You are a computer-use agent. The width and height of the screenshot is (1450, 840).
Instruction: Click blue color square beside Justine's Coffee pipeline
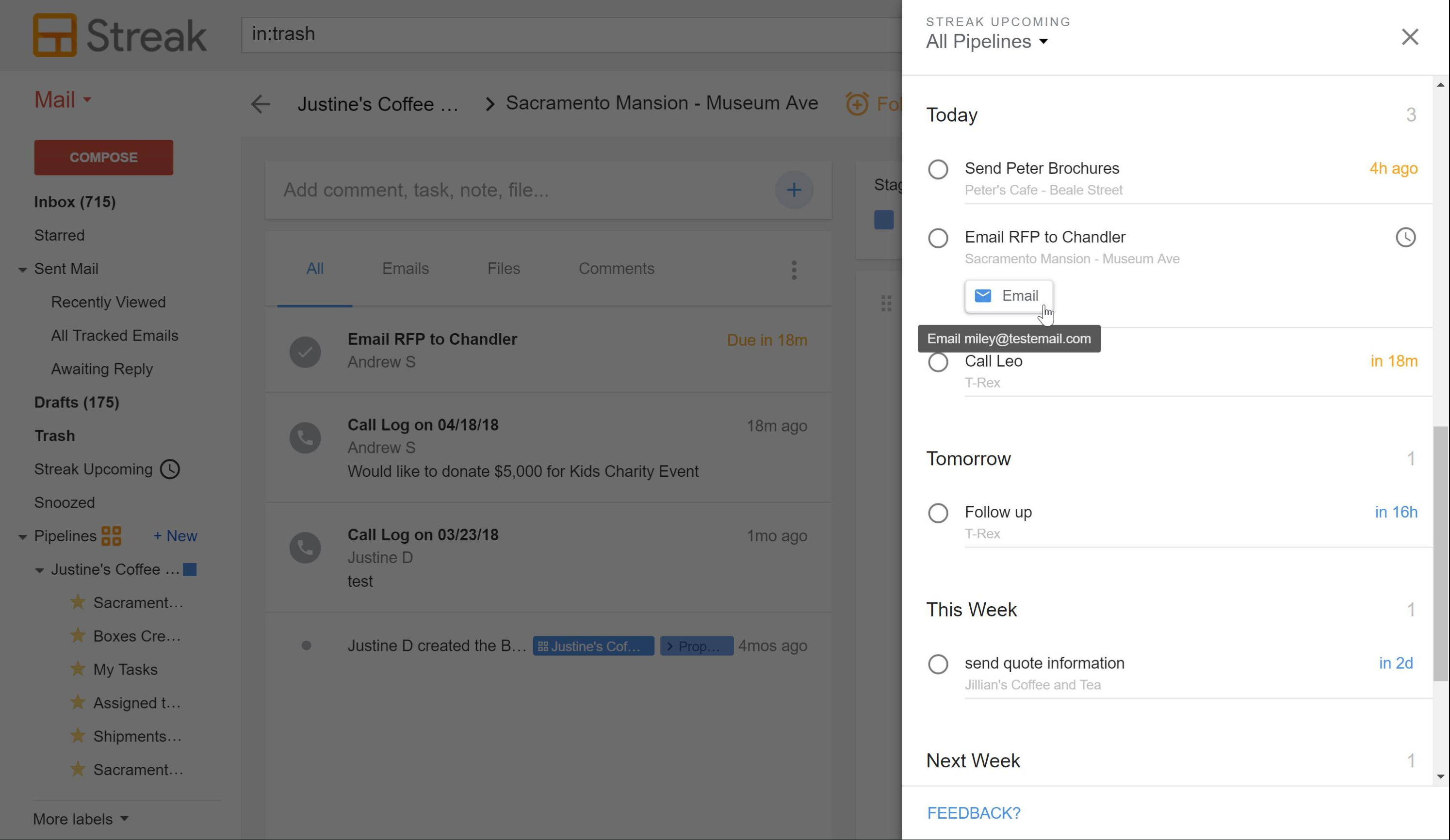coord(190,569)
